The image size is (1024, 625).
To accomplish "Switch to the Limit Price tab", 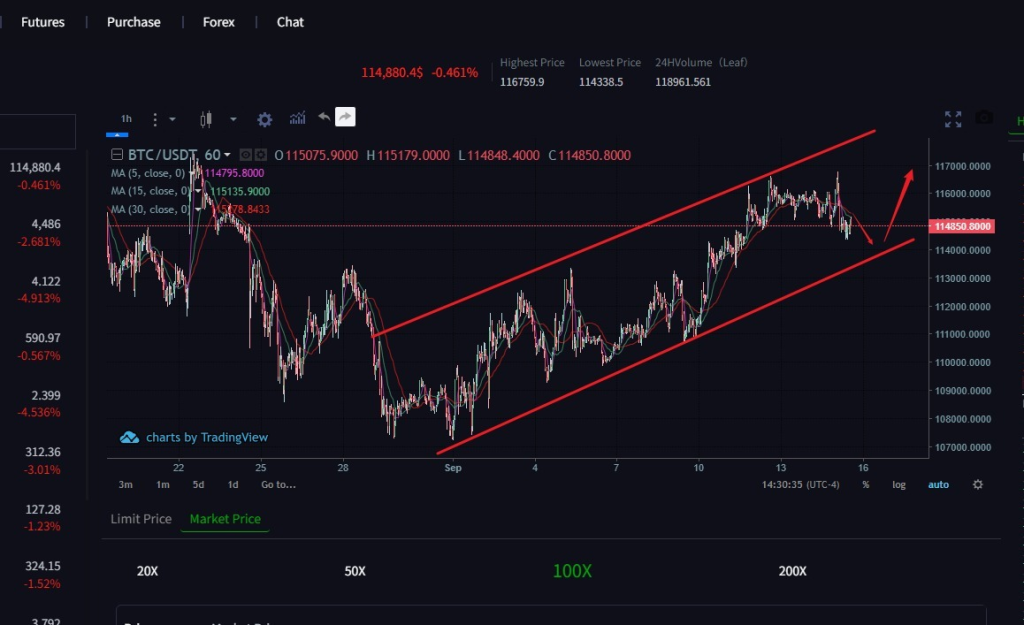I will pos(141,519).
